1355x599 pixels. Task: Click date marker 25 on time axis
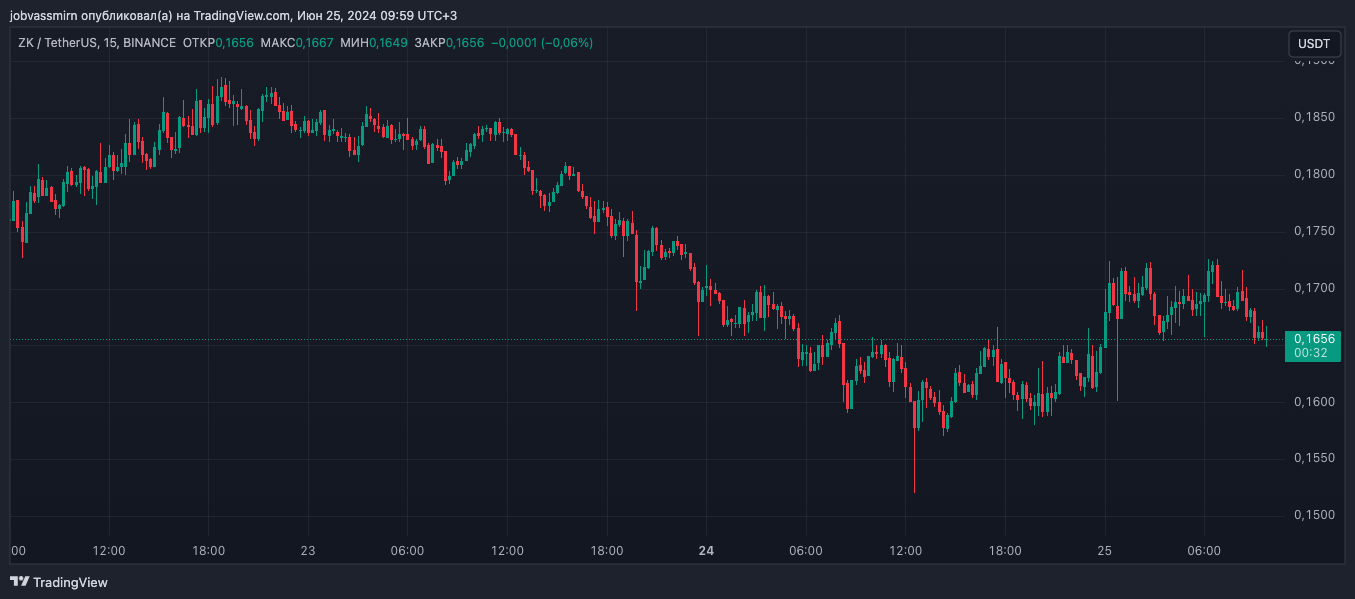point(1104,551)
